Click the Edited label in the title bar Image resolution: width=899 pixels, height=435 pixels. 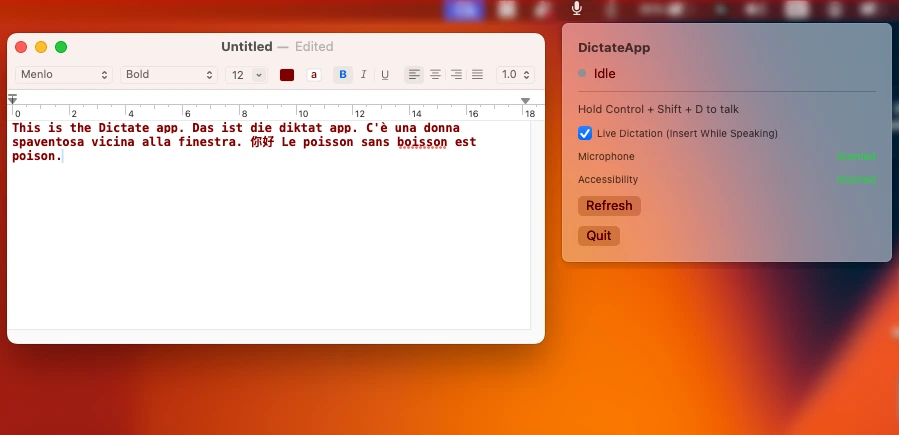point(314,46)
